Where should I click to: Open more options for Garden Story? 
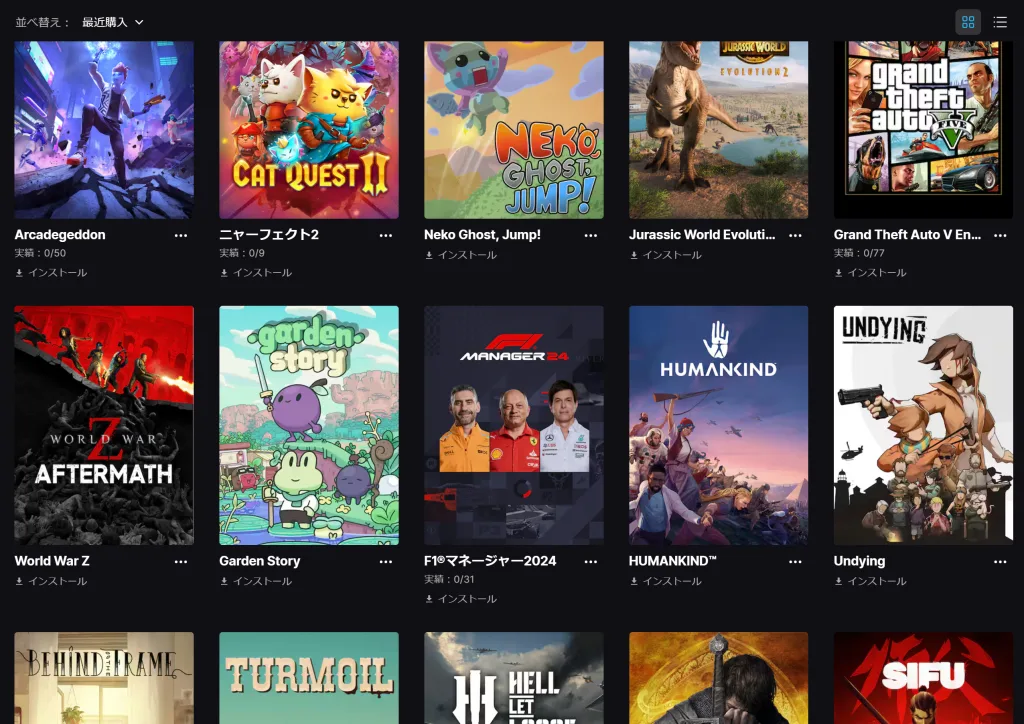[386, 561]
